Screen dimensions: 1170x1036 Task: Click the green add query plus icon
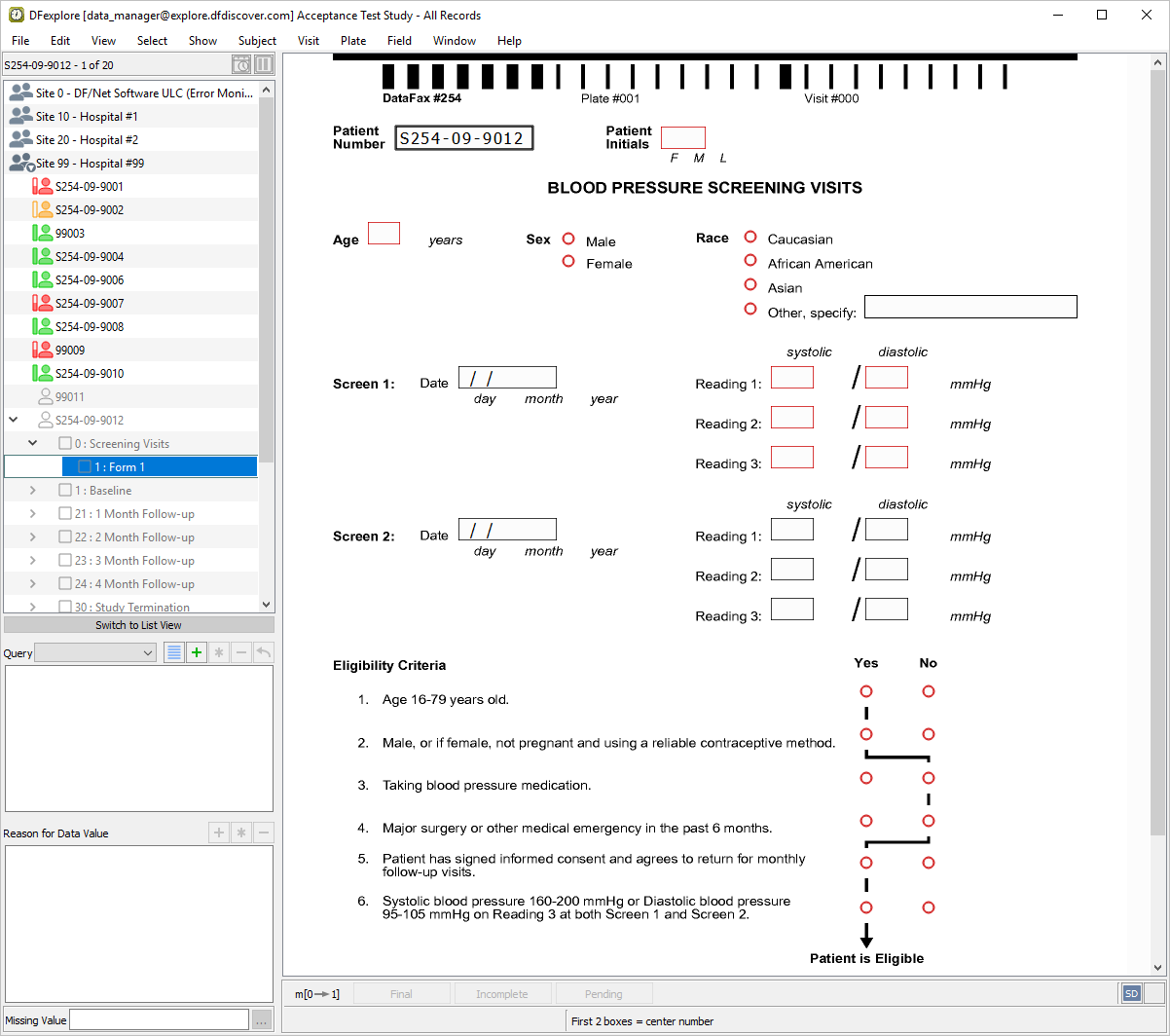[x=197, y=652]
